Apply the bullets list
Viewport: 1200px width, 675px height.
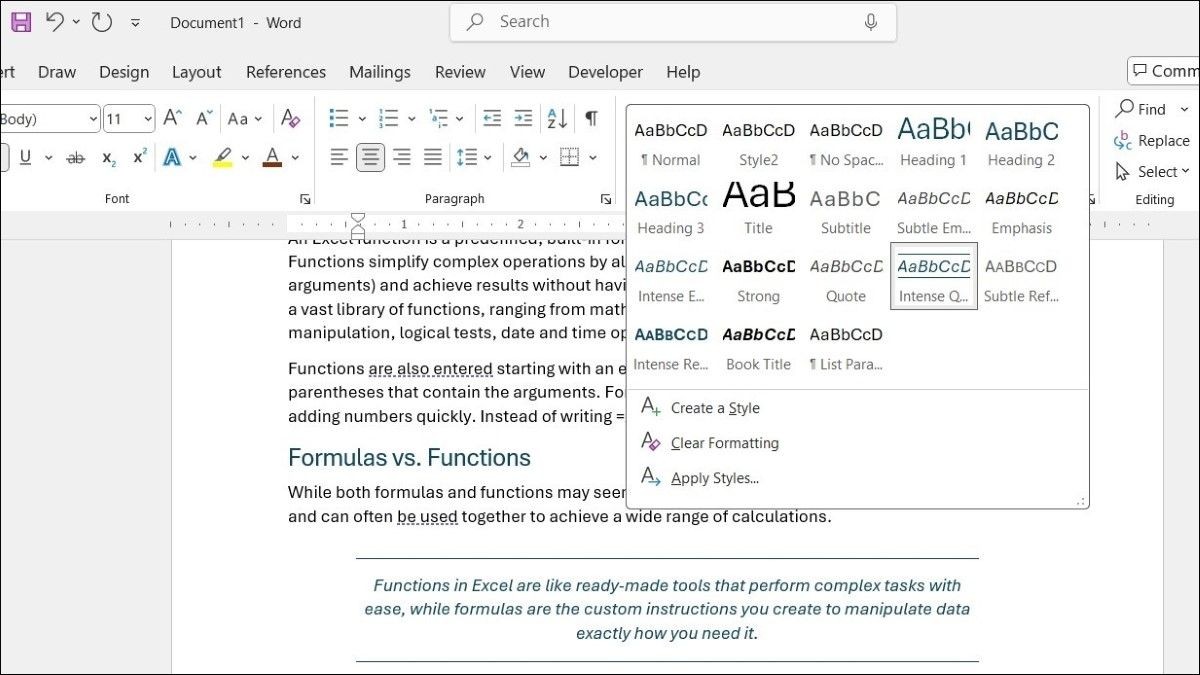click(x=339, y=118)
